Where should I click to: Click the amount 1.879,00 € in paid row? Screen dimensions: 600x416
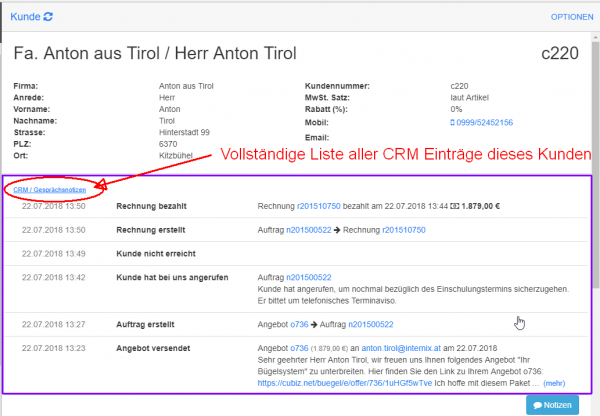click(x=481, y=206)
